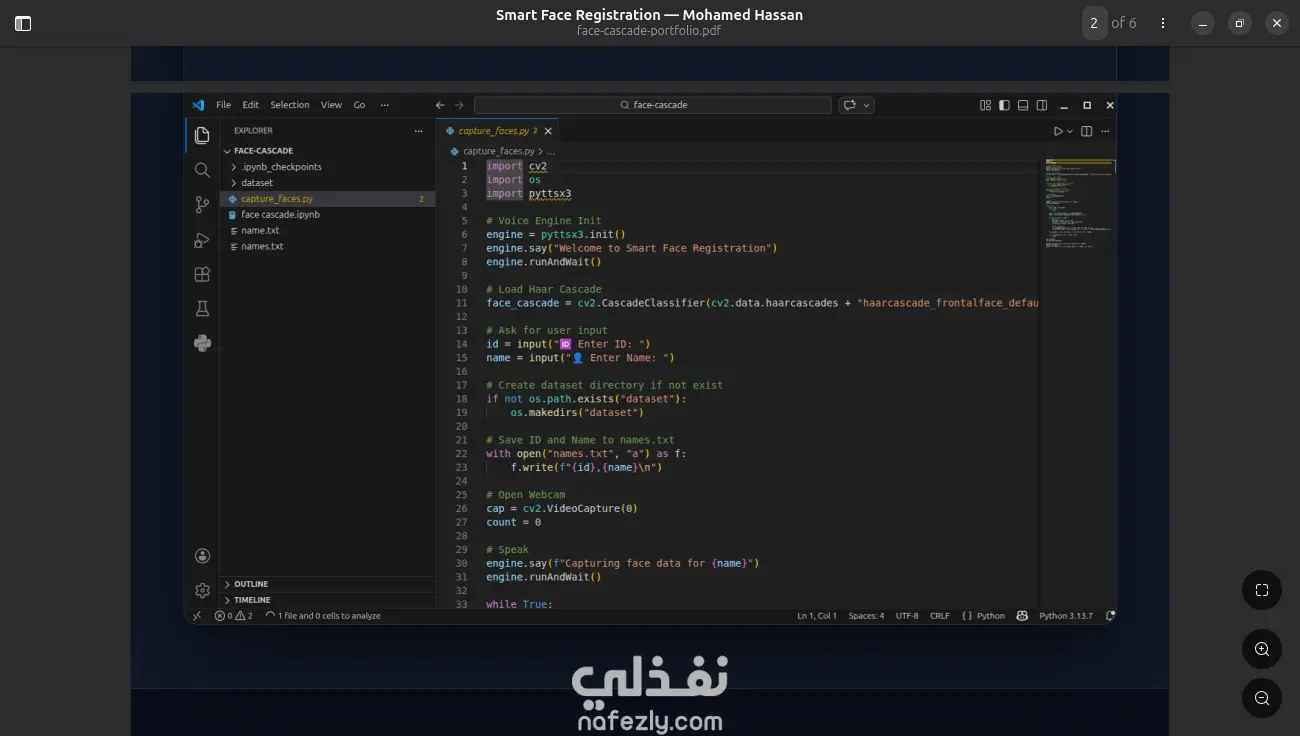Open the Selection menu in VS Code
This screenshot has height=736, width=1300.
[x=290, y=105]
